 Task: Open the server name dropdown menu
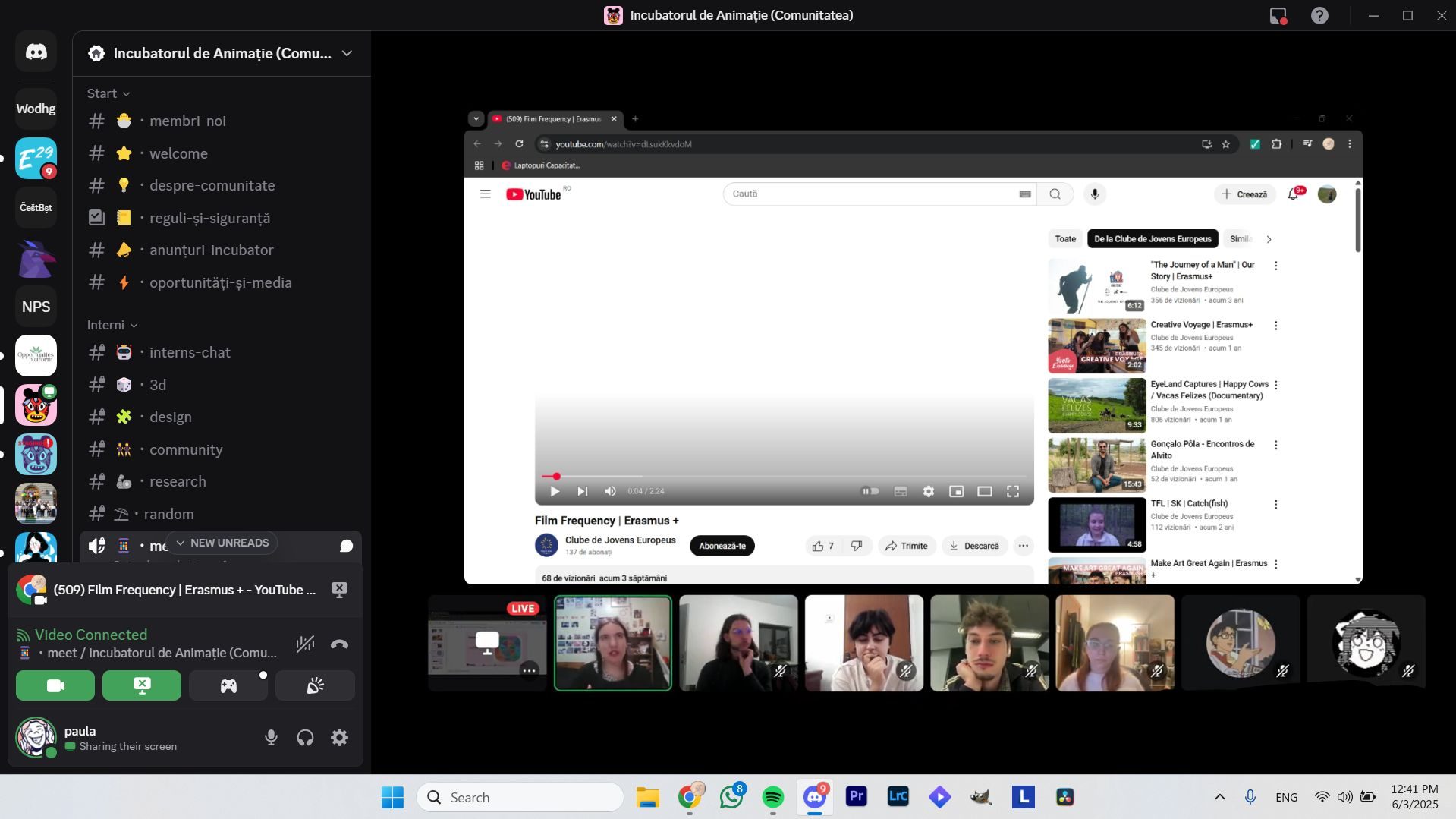(x=347, y=53)
